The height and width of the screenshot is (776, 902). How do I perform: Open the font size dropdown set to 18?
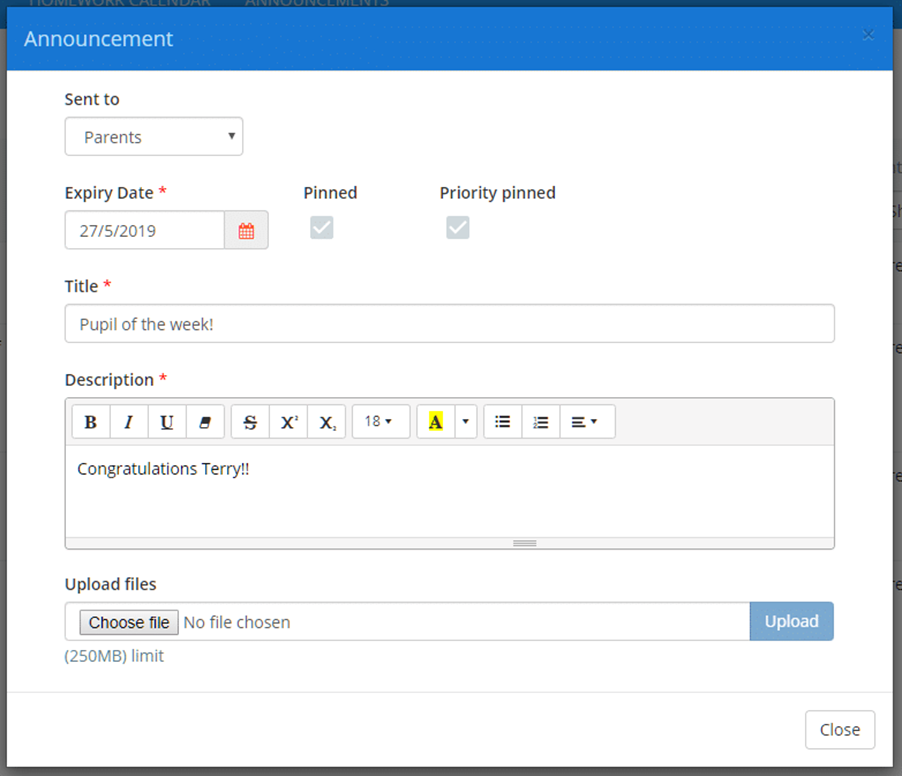click(x=380, y=421)
